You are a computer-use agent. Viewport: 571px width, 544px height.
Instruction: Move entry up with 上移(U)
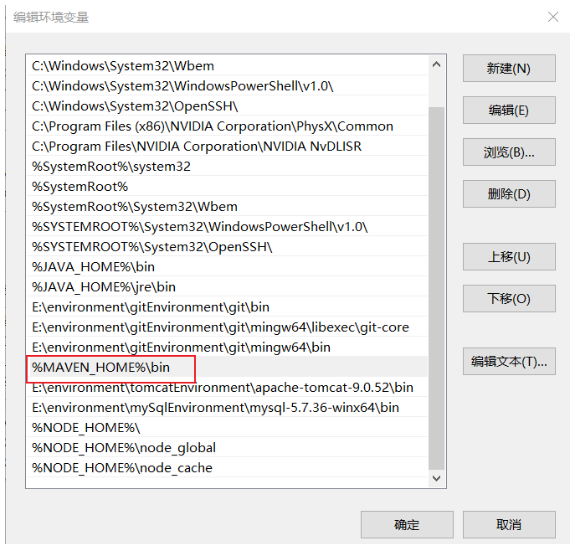pyautogui.click(x=509, y=257)
